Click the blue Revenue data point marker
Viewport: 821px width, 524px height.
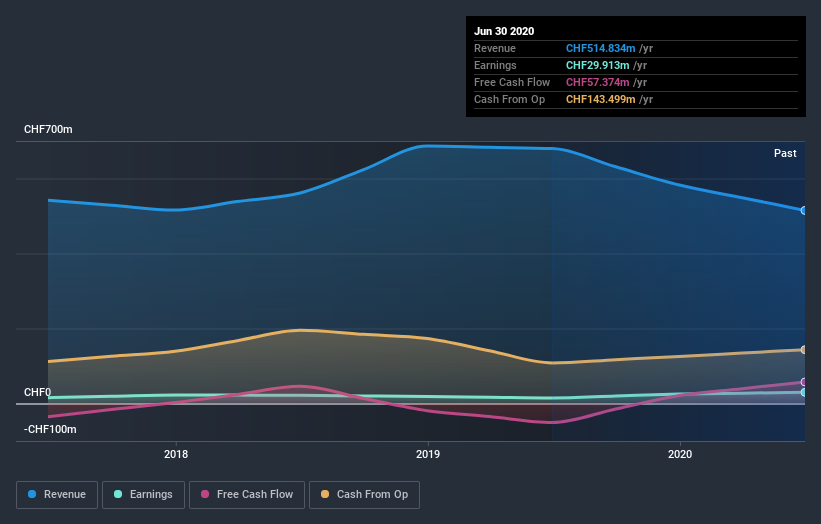click(x=804, y=210)
